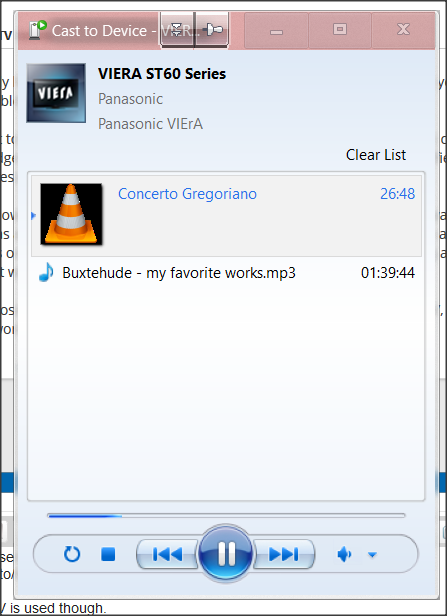Pause the current playback

tap(225, 553)
